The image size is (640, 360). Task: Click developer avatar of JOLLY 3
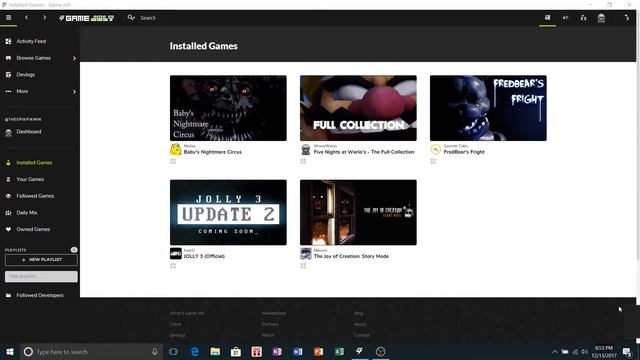(x=176, y=253)
